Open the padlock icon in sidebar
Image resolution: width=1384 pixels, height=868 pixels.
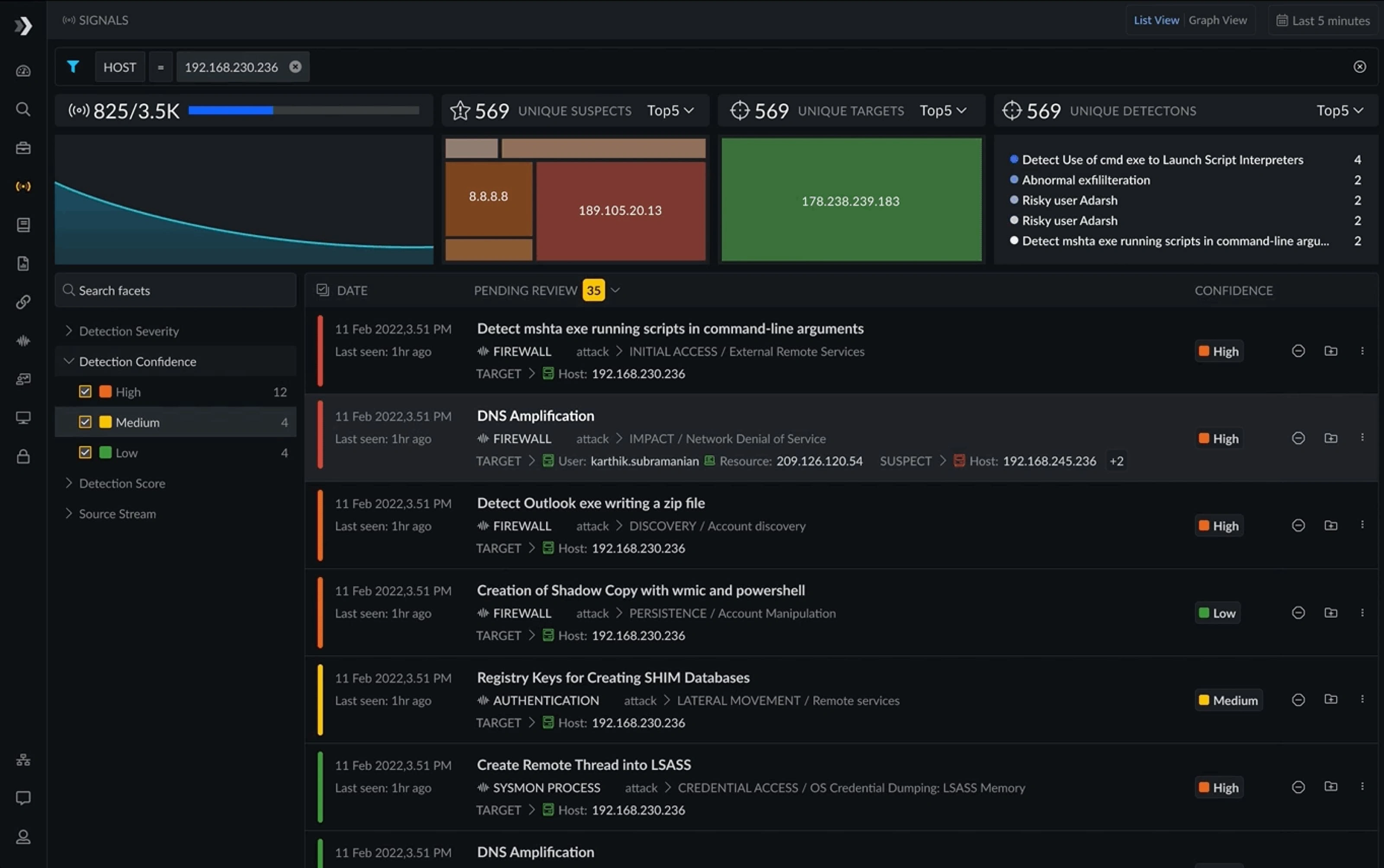pyautogui.click(x=23, y=456)
